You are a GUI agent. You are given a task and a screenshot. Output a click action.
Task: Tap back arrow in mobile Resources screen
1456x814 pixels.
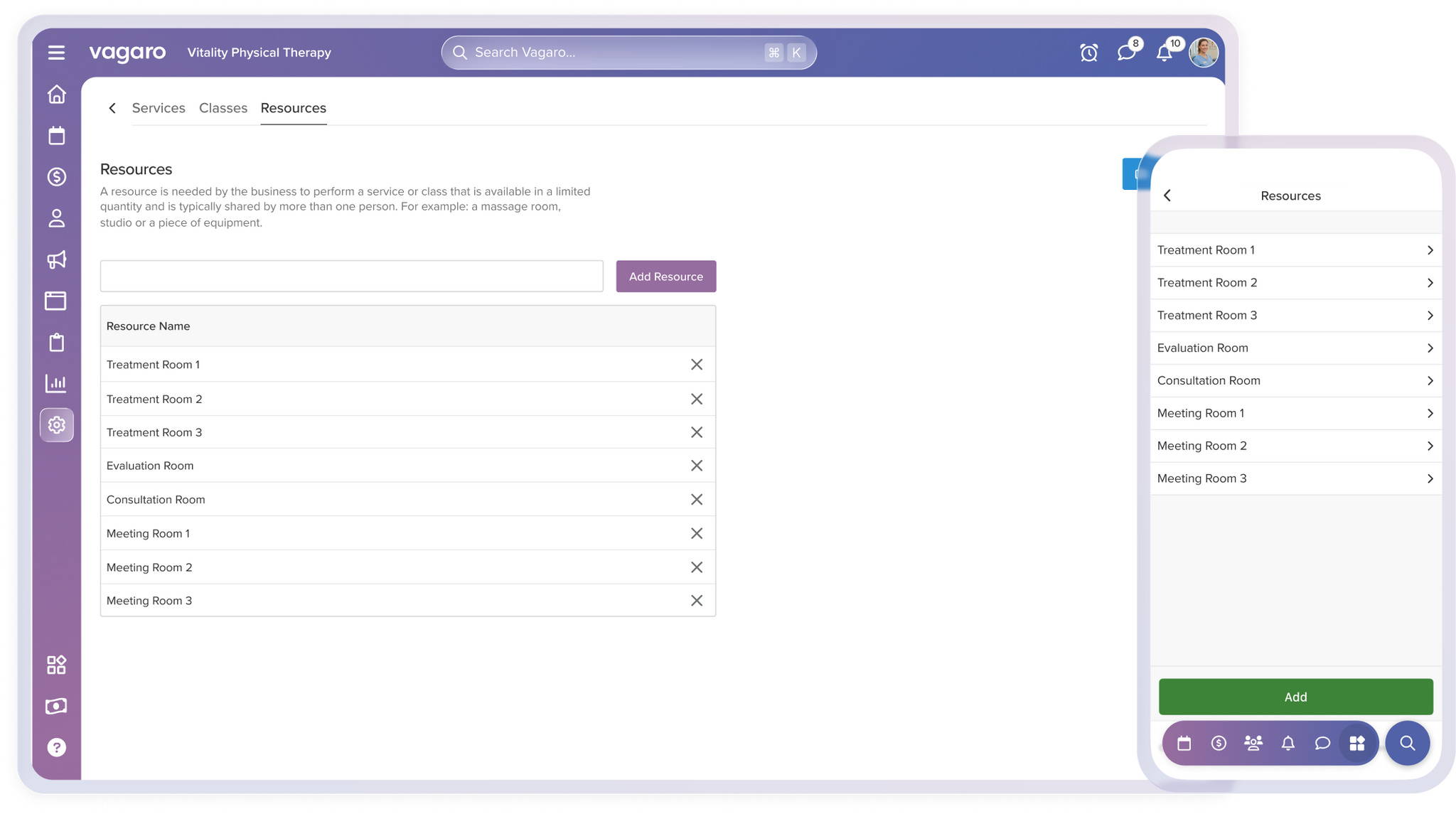tap(1167, 196)
